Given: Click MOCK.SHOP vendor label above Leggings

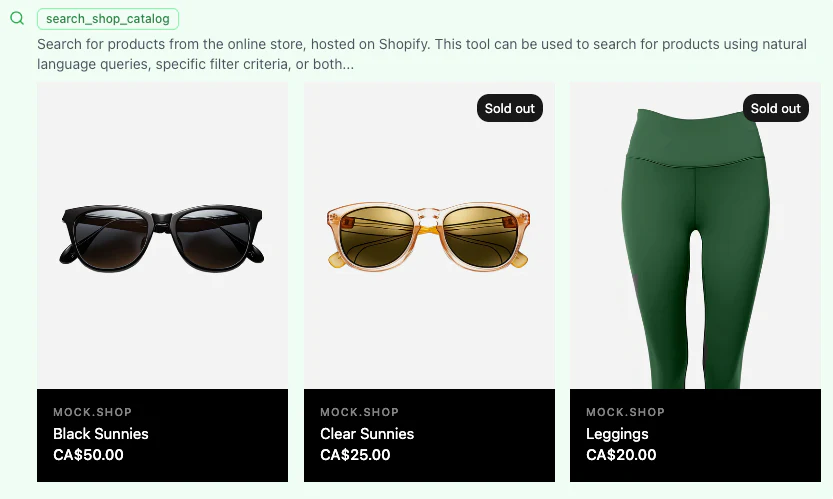Looking at the screenshot, I should 625,412.
